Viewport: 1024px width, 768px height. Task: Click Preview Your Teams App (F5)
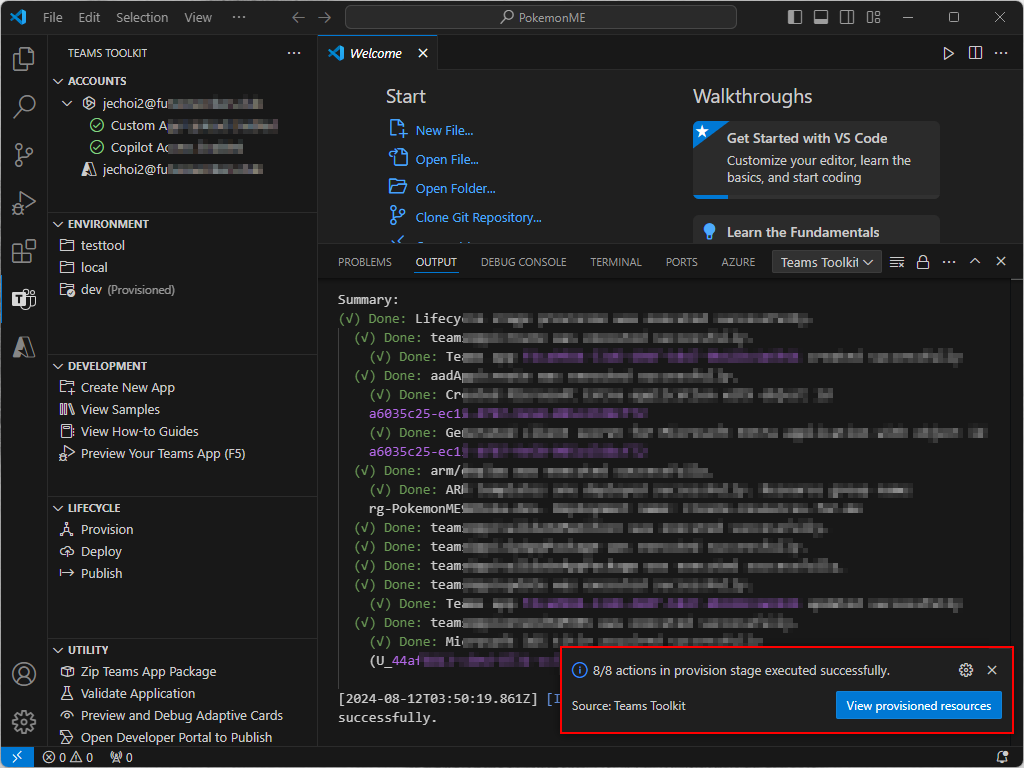pyautogui.click(x=183, y=454)
